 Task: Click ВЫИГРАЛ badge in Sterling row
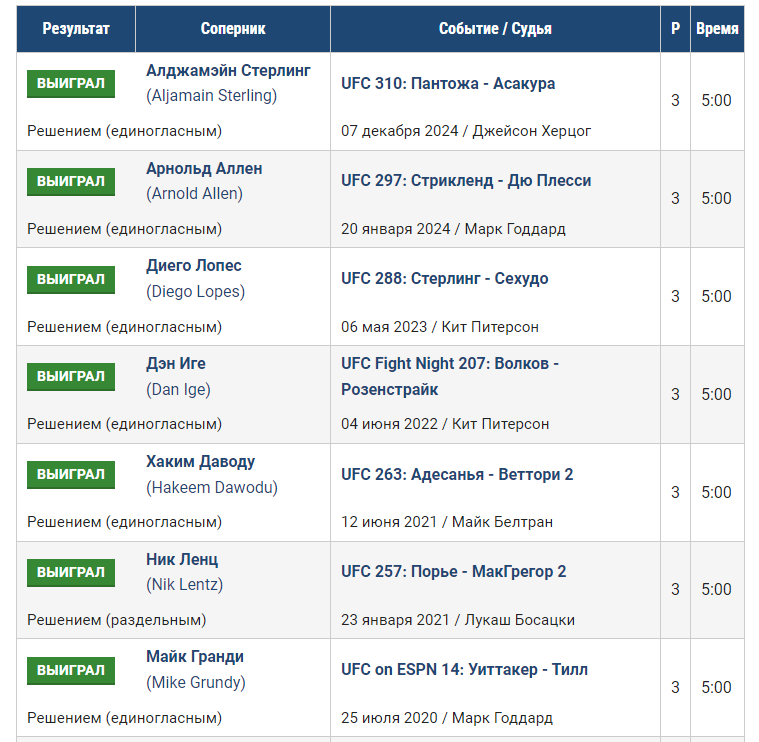click(71, 84)
